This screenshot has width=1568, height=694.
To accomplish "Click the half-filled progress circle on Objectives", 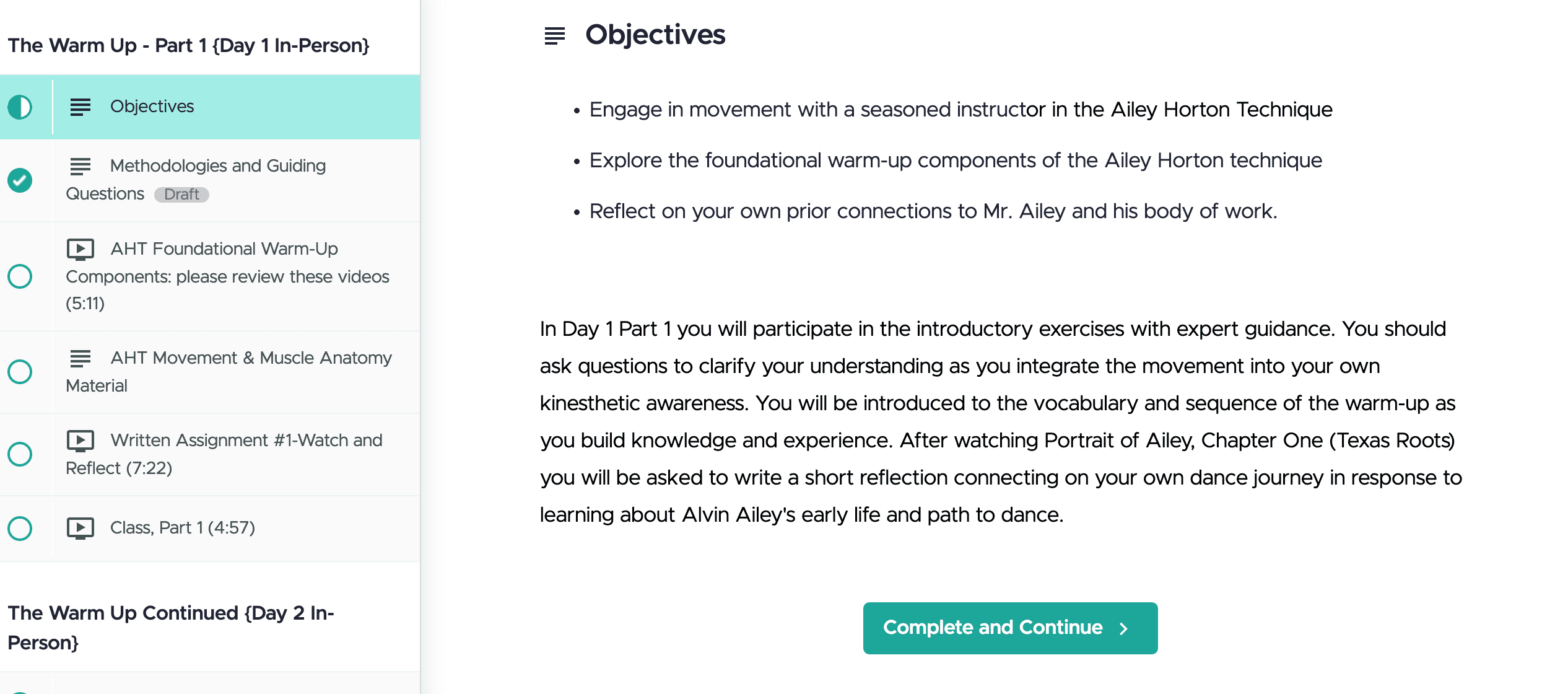I will (20, 107).
